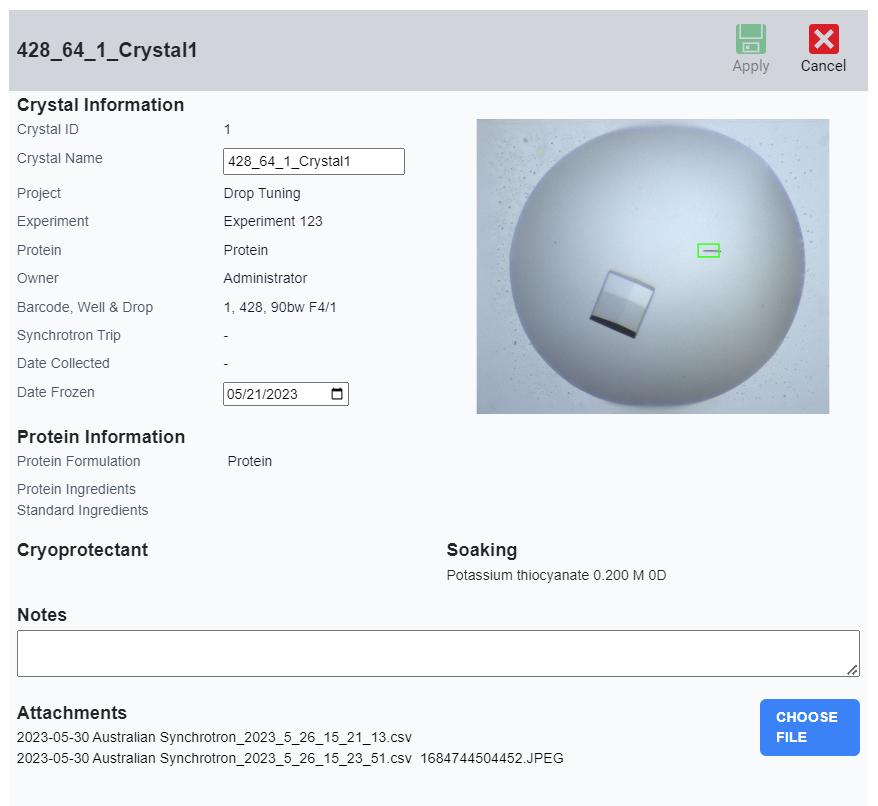
Task: Open attachment ending in 15_23_51.csv
Action: [x=214, y=758]
